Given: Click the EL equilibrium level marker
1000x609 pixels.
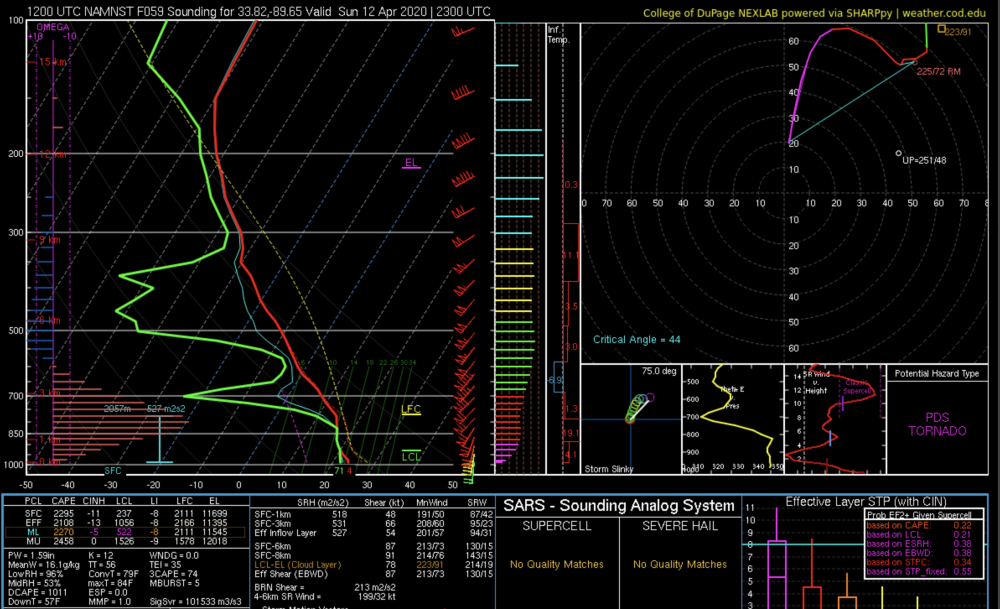Looking at the screenshot, I should click(411, 163).
